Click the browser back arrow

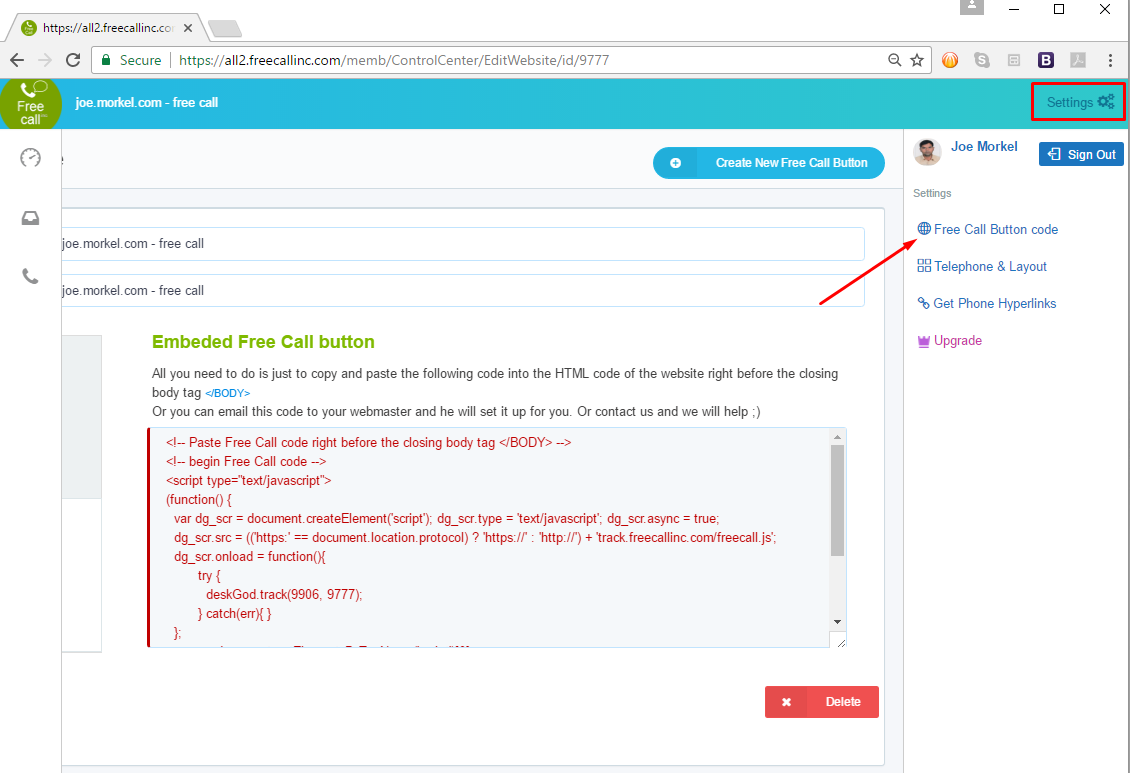tap(17, 61)
